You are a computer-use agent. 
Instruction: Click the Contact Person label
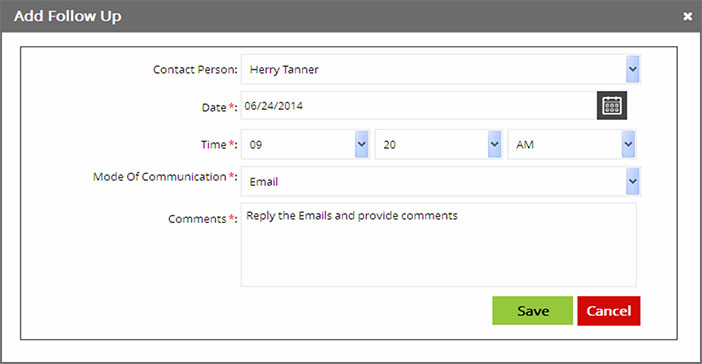(x=195, y=69)
